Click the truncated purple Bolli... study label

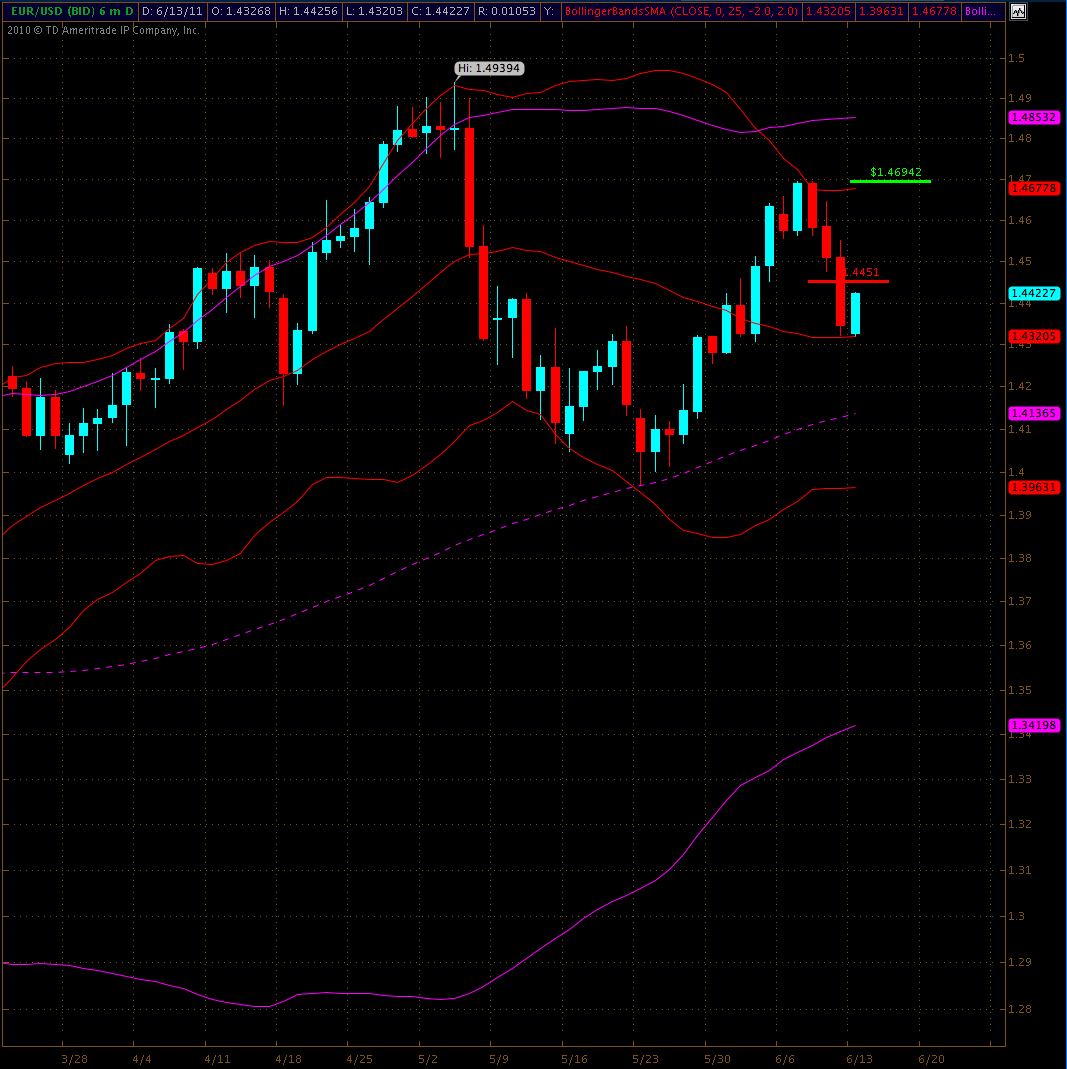pyautogui.click(x=981, y=12)
